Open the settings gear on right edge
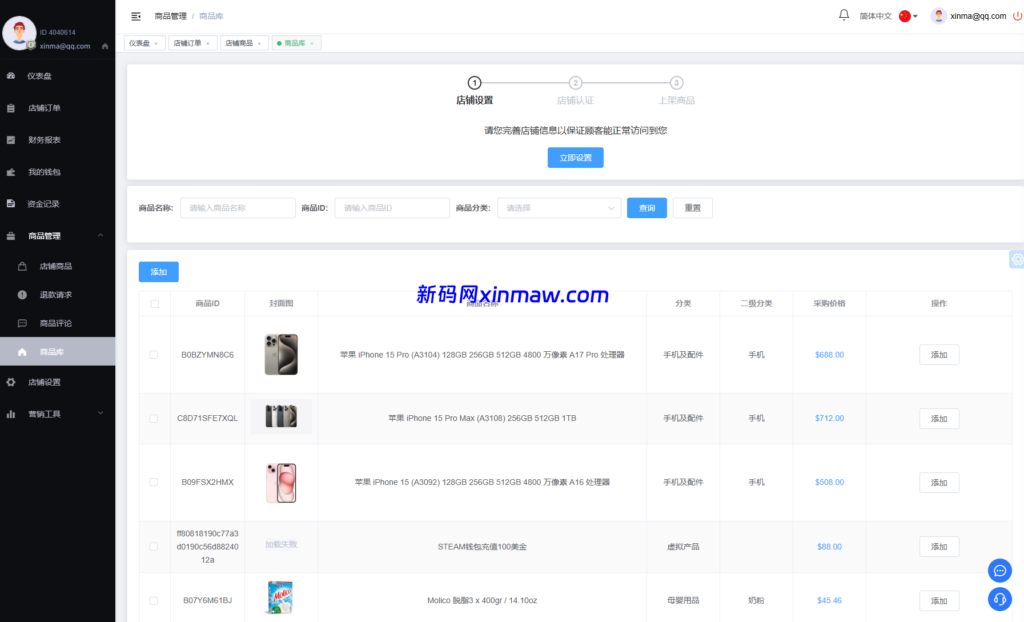Screen dimensions: 1024x622 click(x=1017, y=259)
